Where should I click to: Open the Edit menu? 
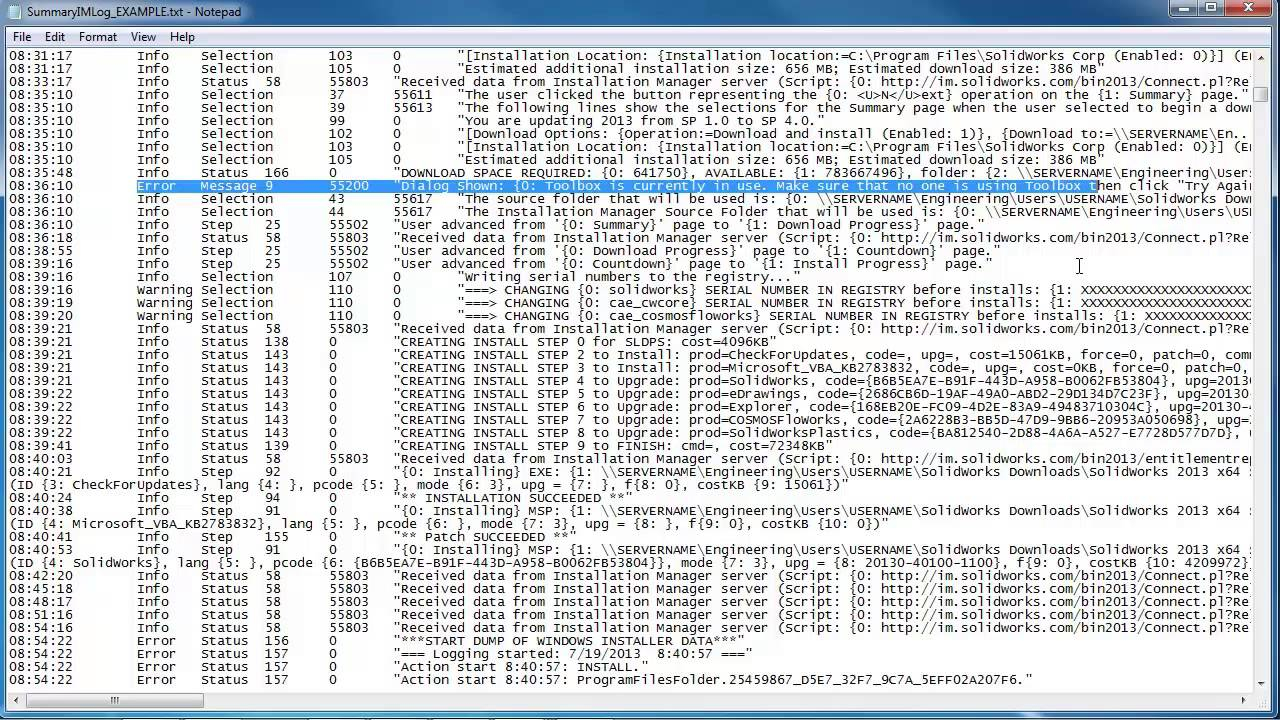tap(55, 37)
